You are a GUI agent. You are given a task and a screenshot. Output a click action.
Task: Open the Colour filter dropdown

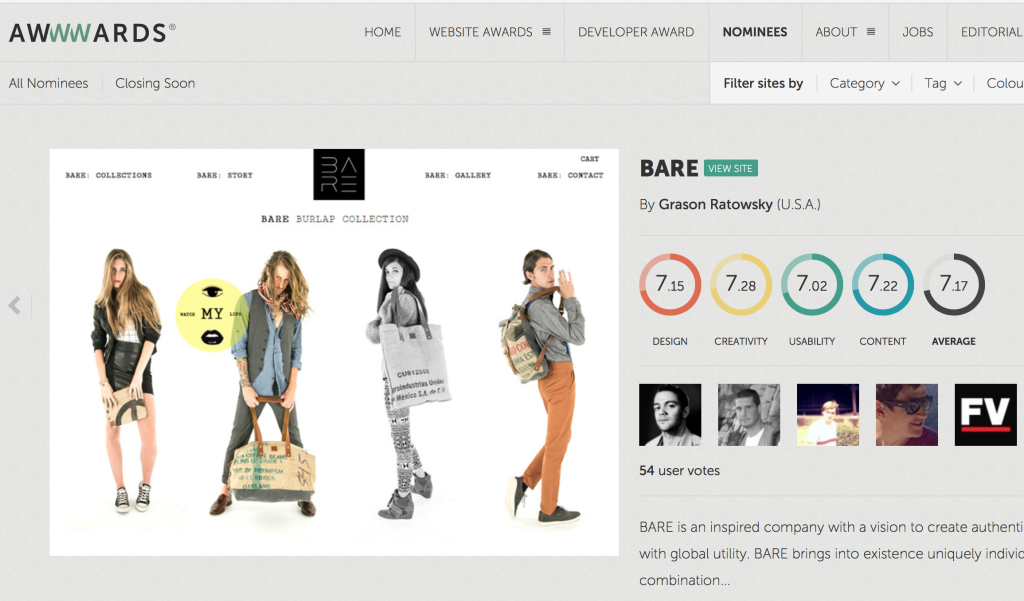click(1004, 83)
